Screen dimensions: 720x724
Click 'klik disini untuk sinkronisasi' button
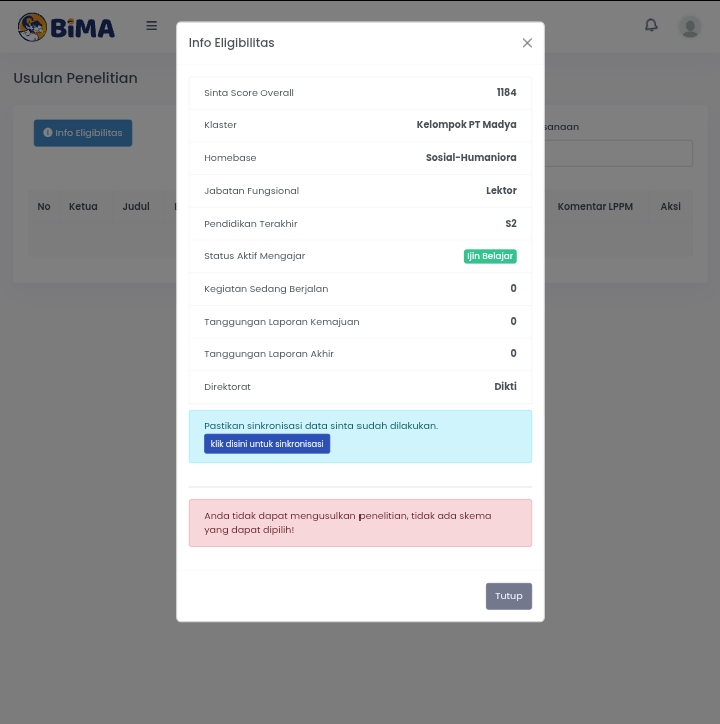tap(267, 444)
